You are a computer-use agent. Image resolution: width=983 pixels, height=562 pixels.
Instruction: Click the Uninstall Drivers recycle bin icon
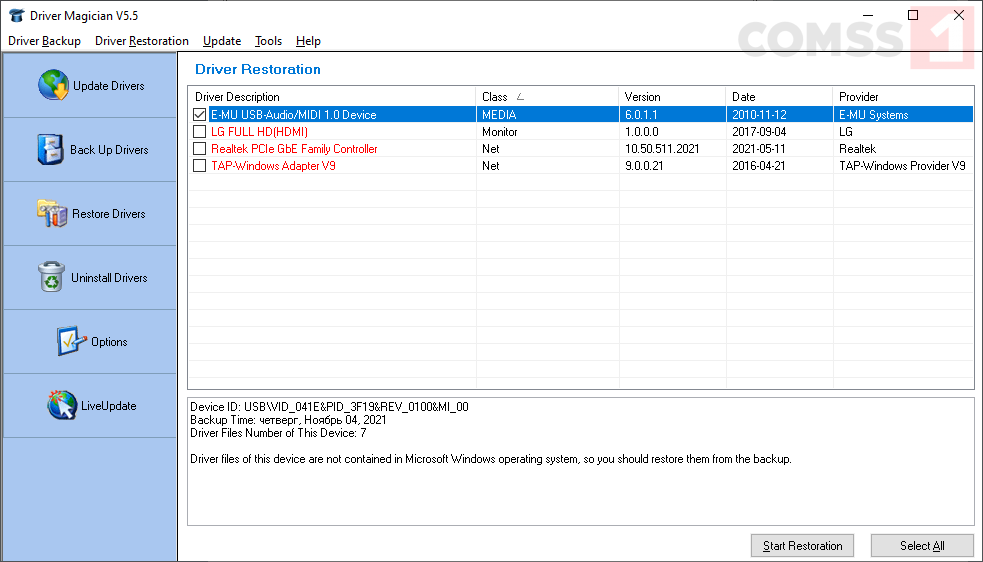click(x=51, y=277)
